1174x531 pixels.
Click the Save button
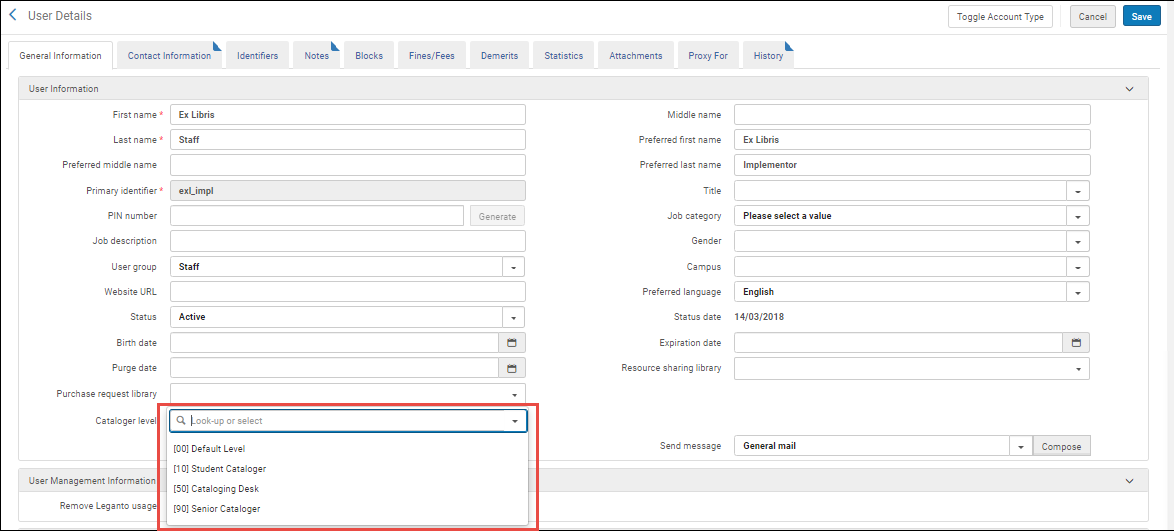[1142, 16]
